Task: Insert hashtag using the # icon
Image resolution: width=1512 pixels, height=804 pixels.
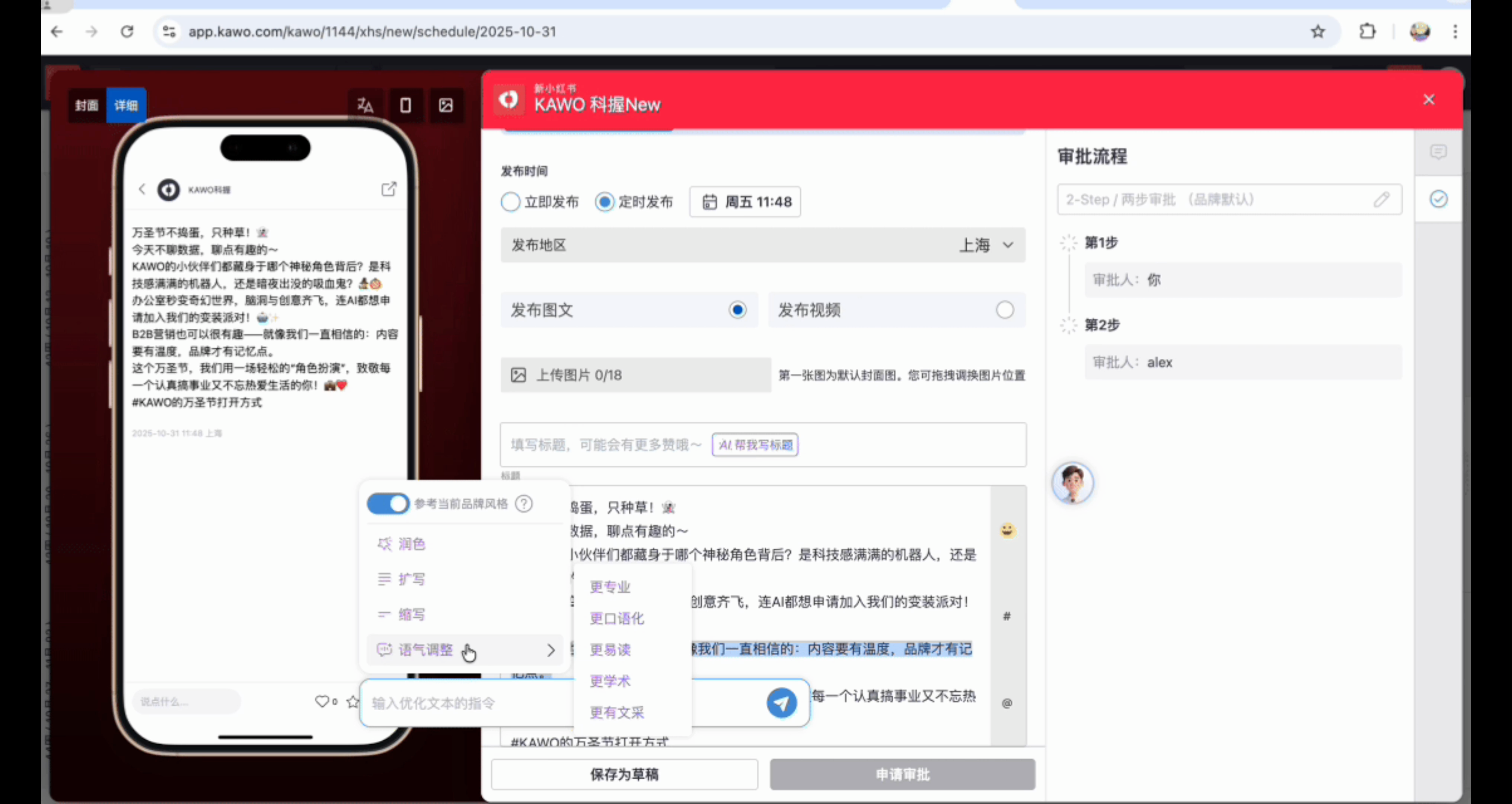Action: [x=1007, y=616]
